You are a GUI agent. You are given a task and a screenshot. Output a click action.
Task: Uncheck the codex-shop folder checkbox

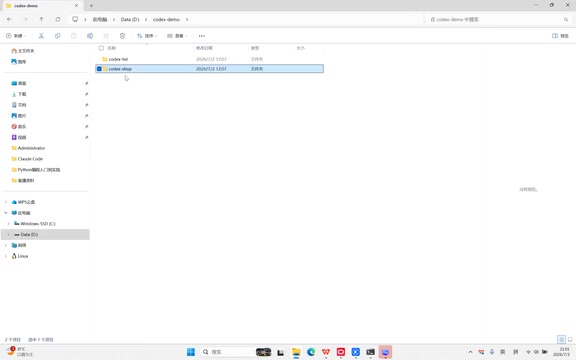99,69
